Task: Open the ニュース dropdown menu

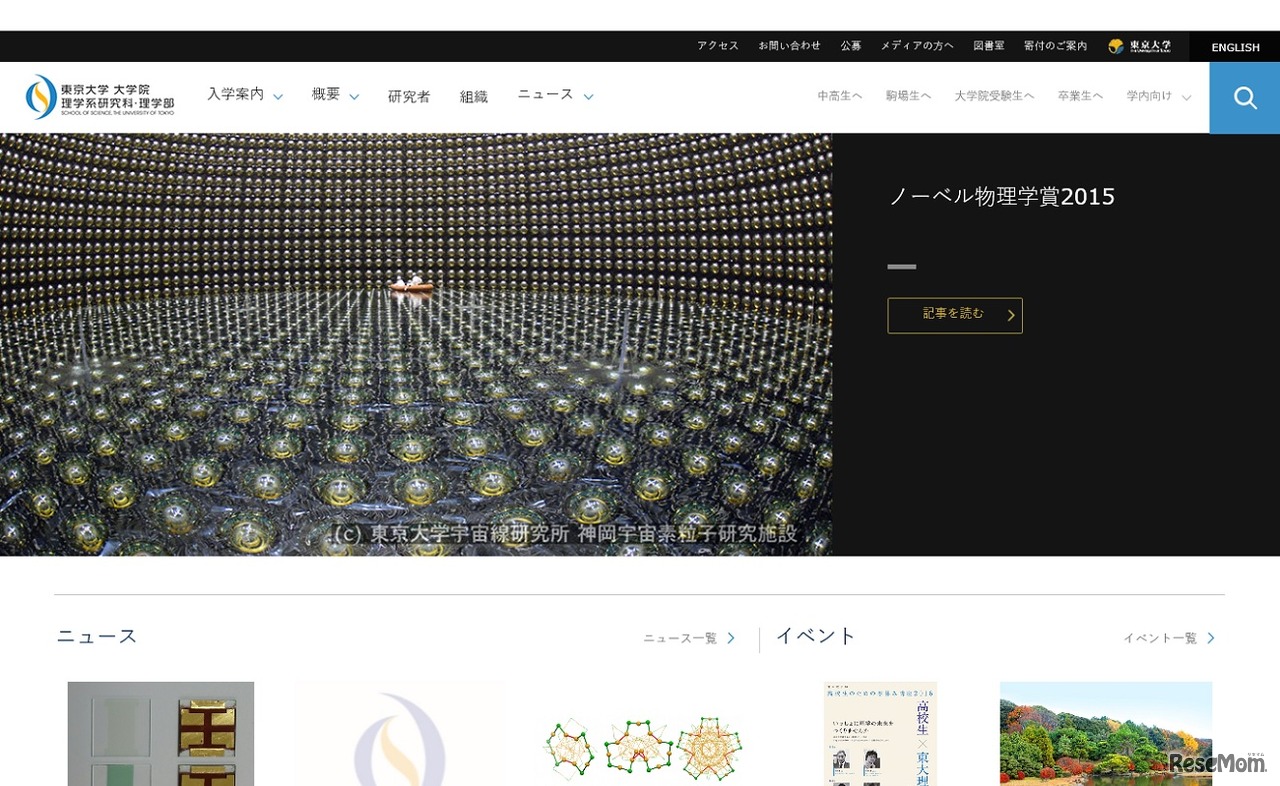Action: (545, 93)
